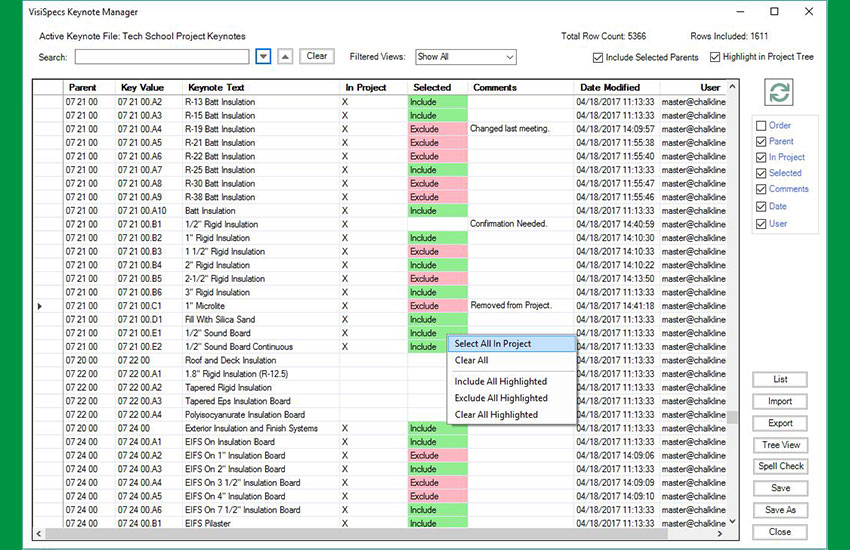Click the row pointer arrow beside 1" Microlite
This screenshot has height=550, width=850.
[x=40, y=306]
